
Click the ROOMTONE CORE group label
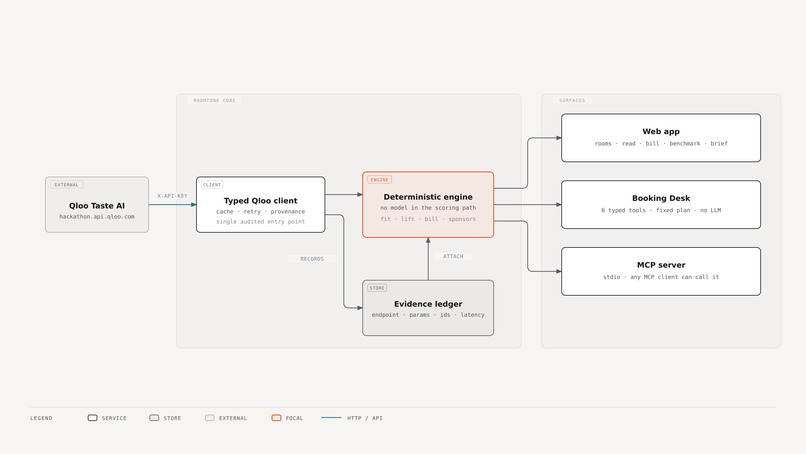point(214,100)
